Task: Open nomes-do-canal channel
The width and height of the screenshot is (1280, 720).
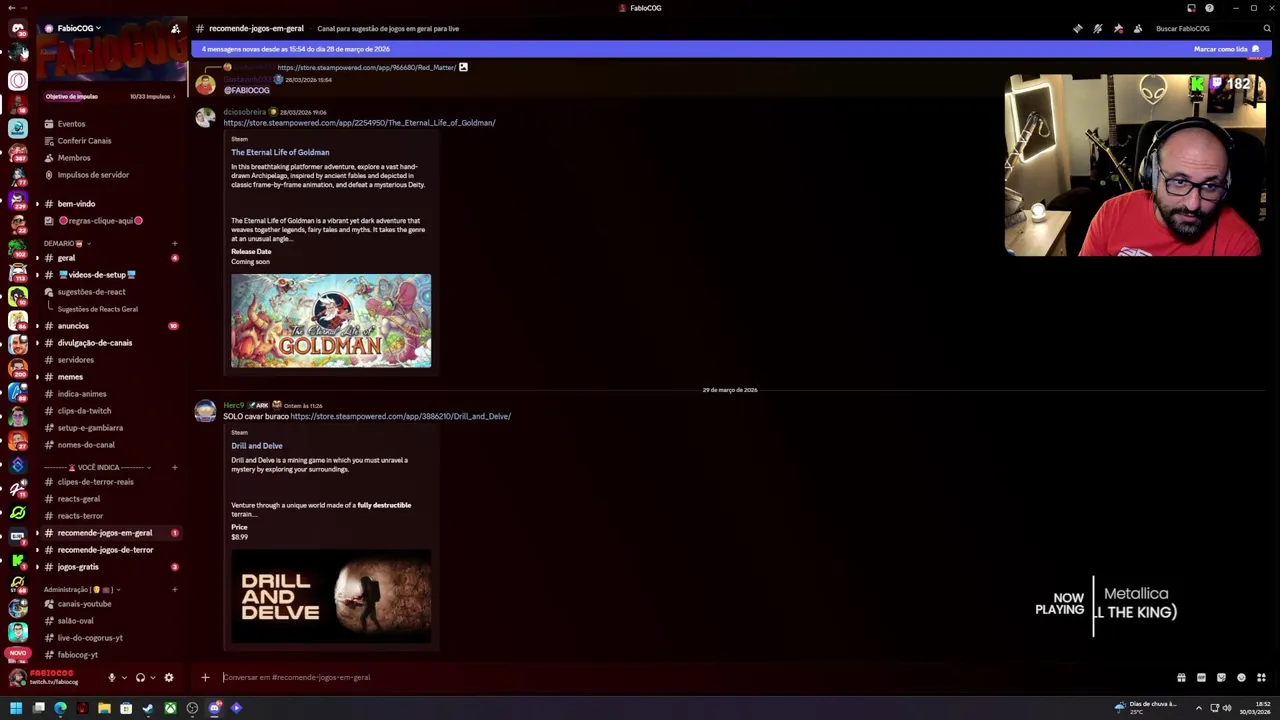Action: (x=86, y=445)
